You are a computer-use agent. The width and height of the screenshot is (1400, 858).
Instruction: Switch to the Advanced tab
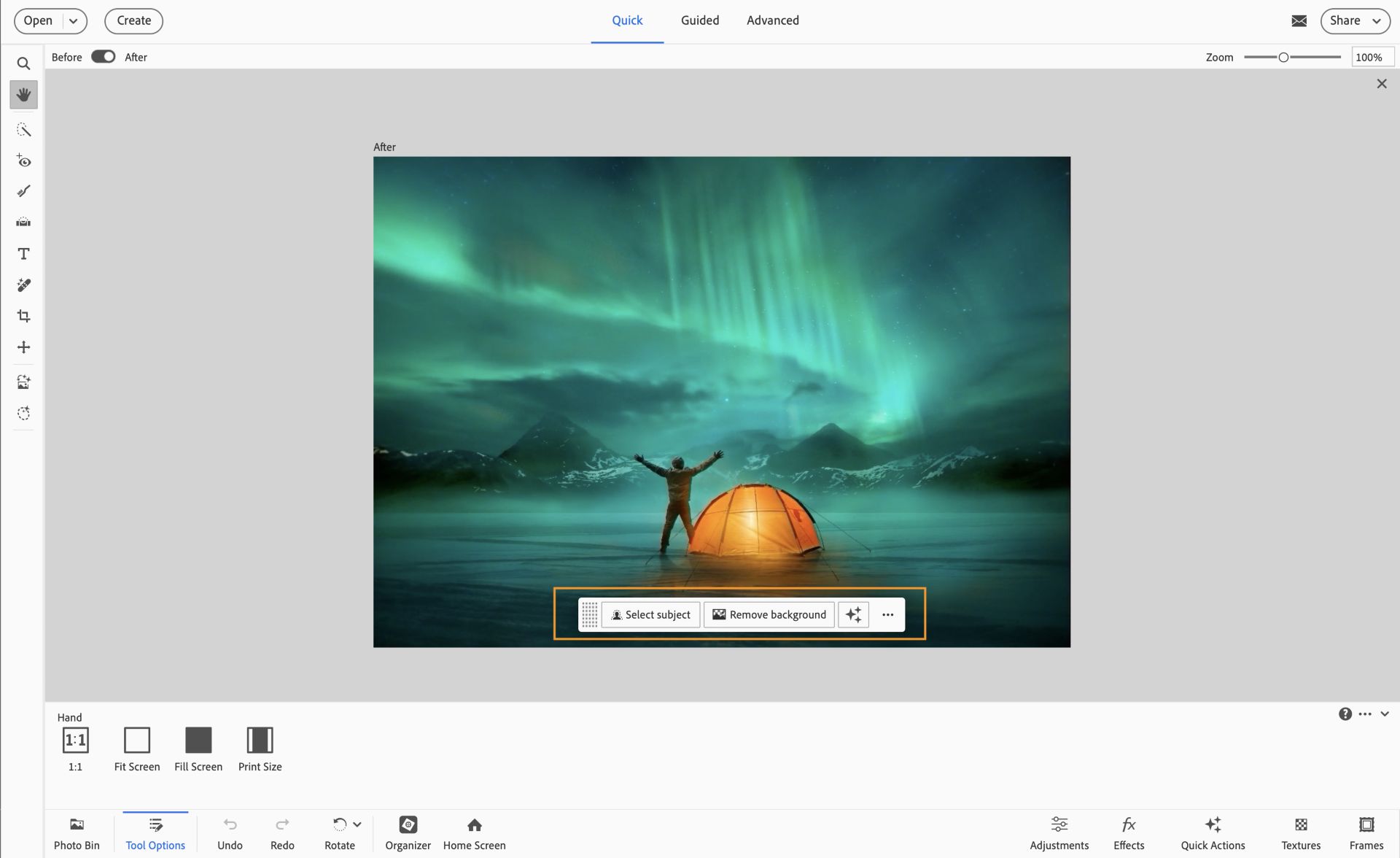click(772, 20)
